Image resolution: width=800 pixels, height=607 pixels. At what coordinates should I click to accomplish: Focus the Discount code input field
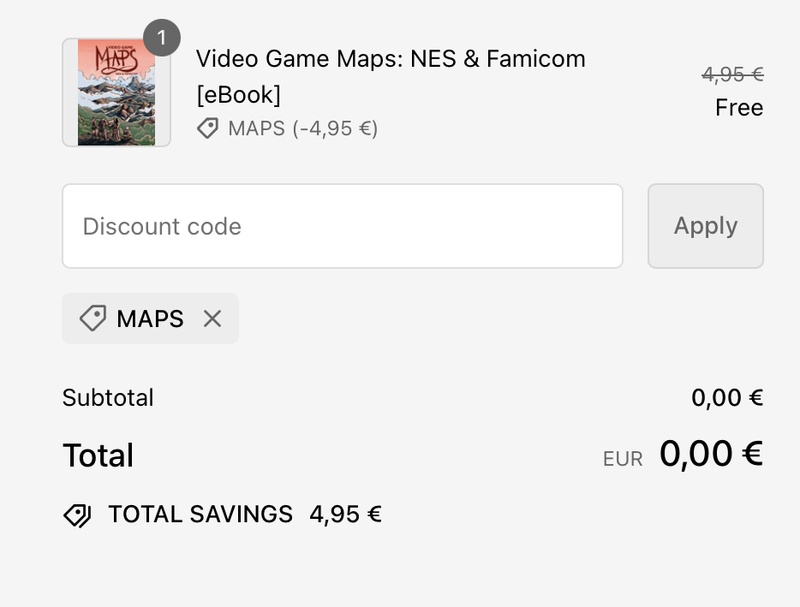coord(342,226)
